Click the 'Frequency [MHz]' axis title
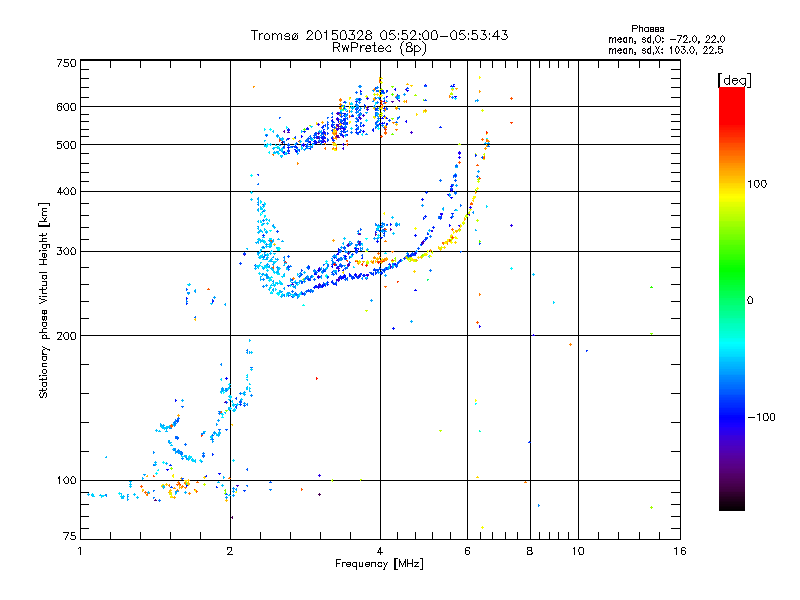800x600 pixels. pos(379,564)
